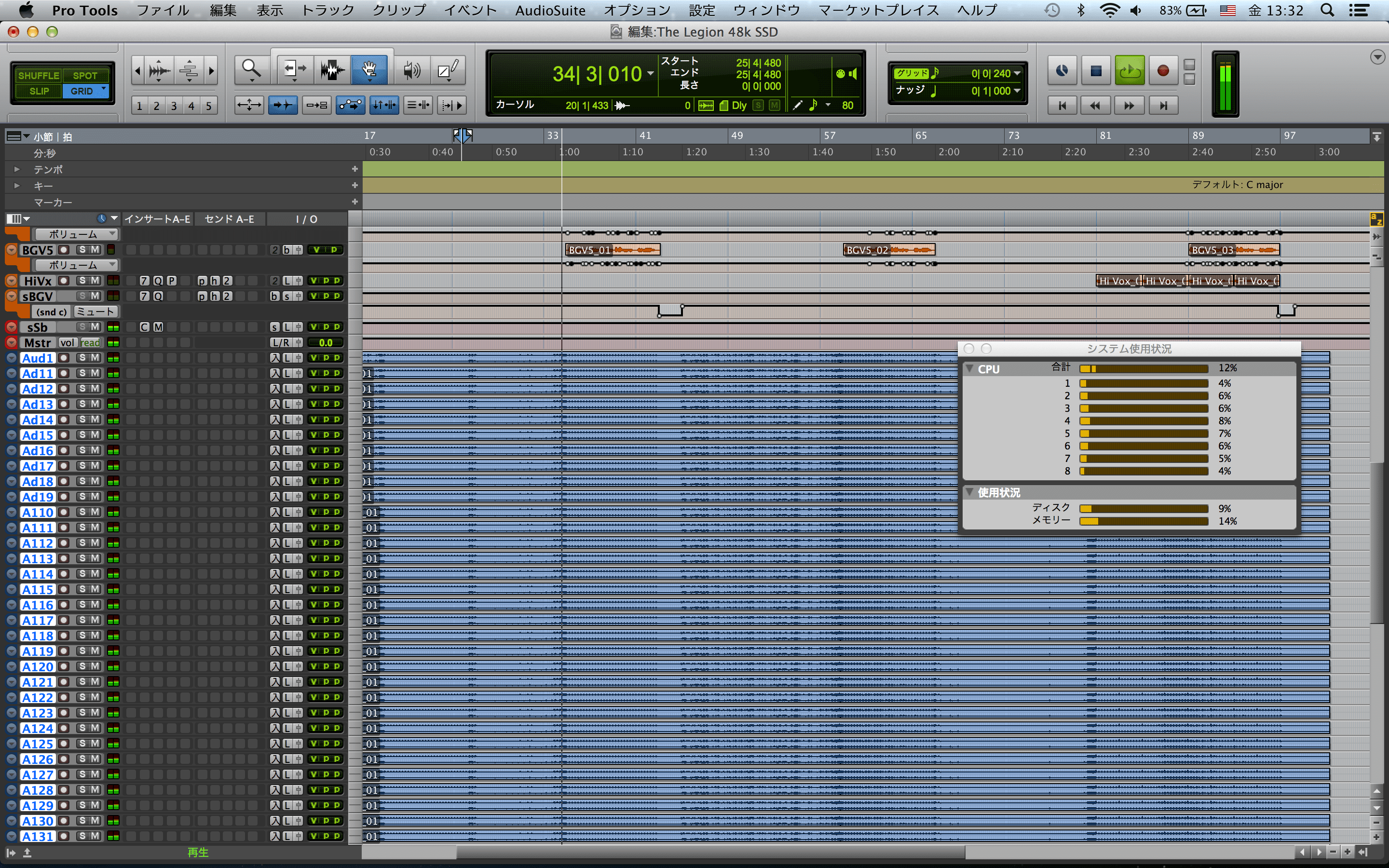This screenshot has width=1389, height=868.
Task: Click Go to End button
Action: [x=1163, y=106]
